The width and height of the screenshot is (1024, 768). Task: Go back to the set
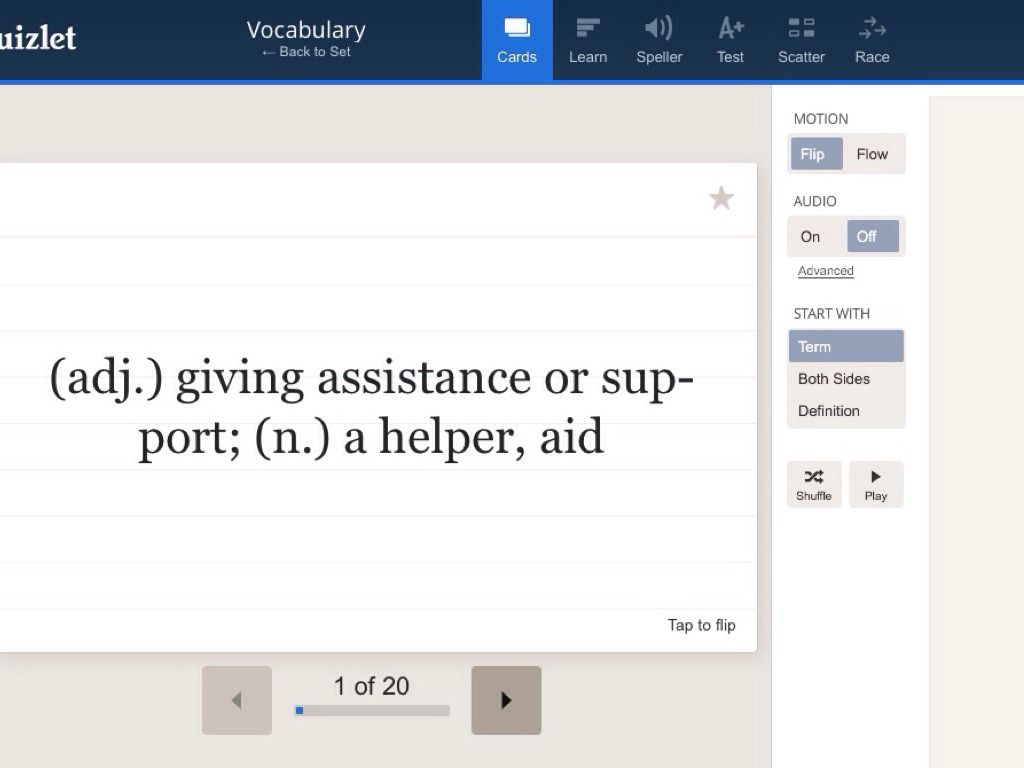point(306,52)
